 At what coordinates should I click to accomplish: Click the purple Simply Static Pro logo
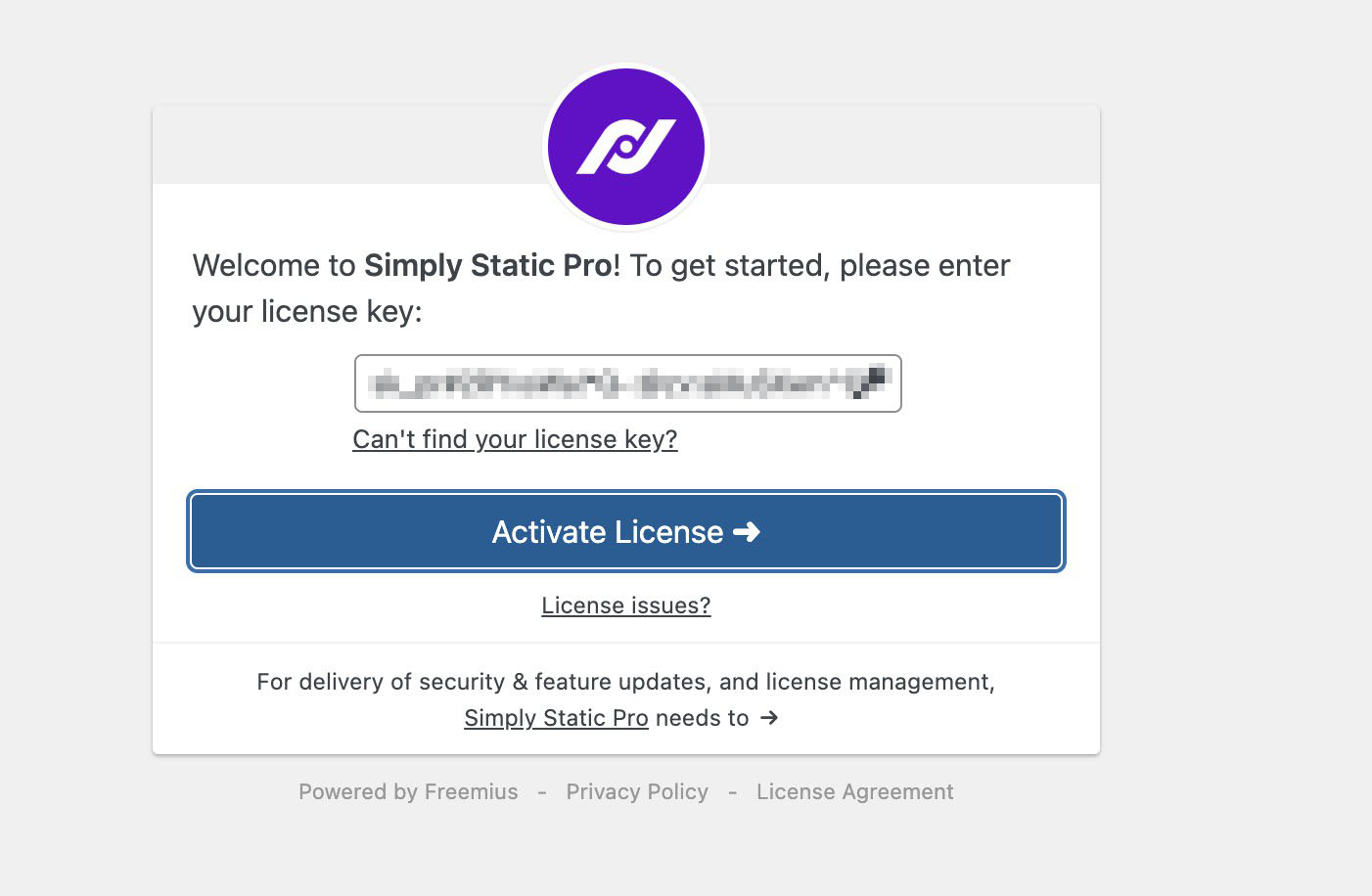click(x=626, y=147)
